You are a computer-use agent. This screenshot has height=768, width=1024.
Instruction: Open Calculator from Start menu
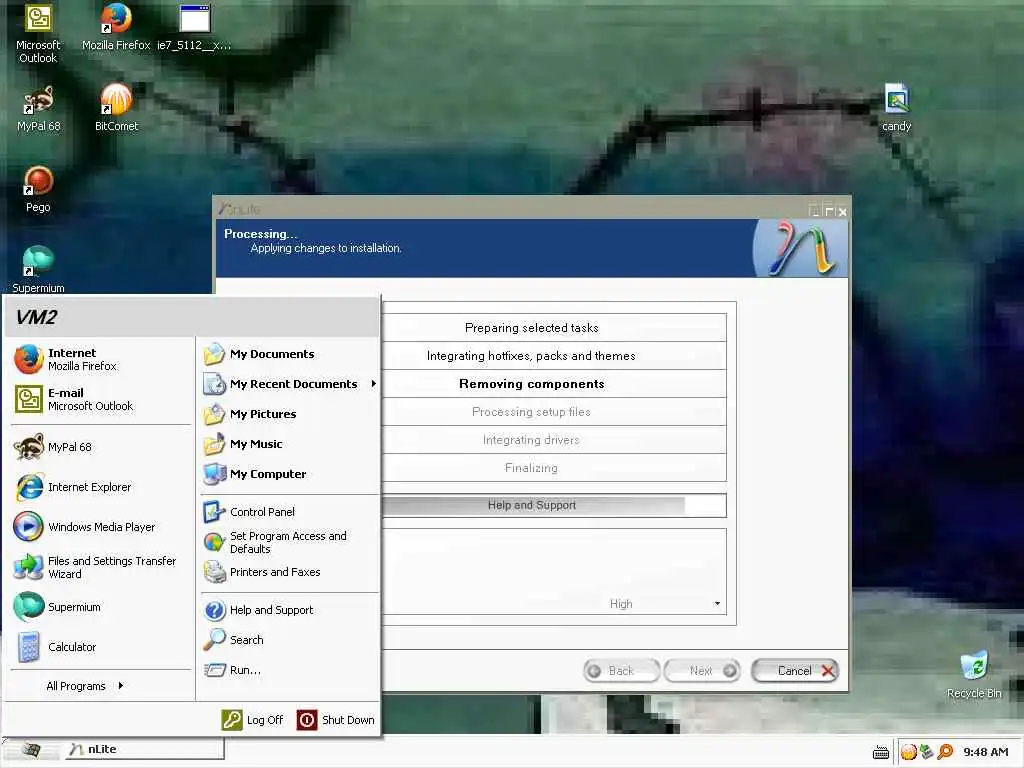click(x=101, y=647)
